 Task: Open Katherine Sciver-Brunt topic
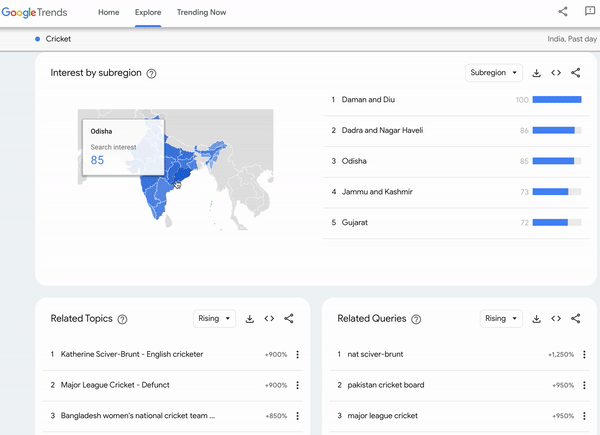point(132,354)
